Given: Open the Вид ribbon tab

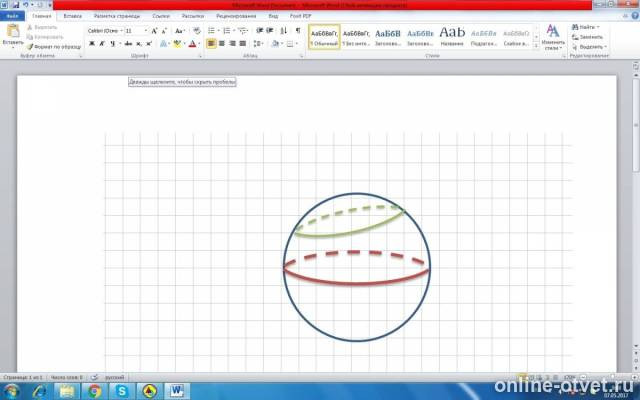Looking at the screenshot, I should (273, 16).
